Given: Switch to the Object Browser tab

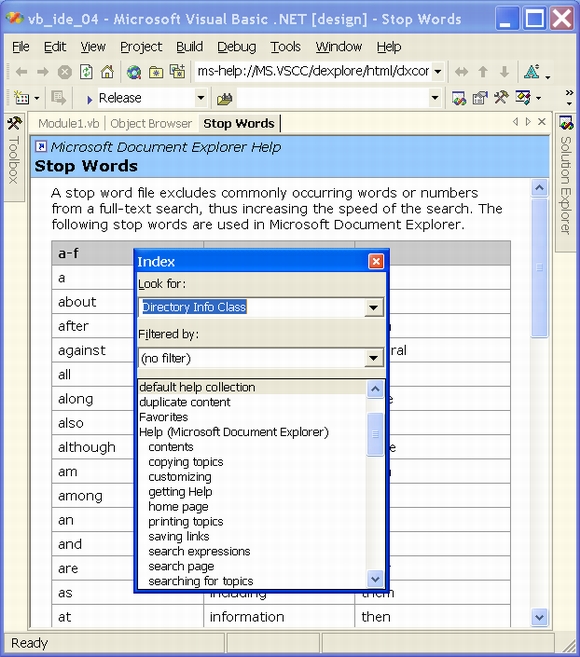Looking at the screenshot, I should pyautogui.click(x=151, y=124).
